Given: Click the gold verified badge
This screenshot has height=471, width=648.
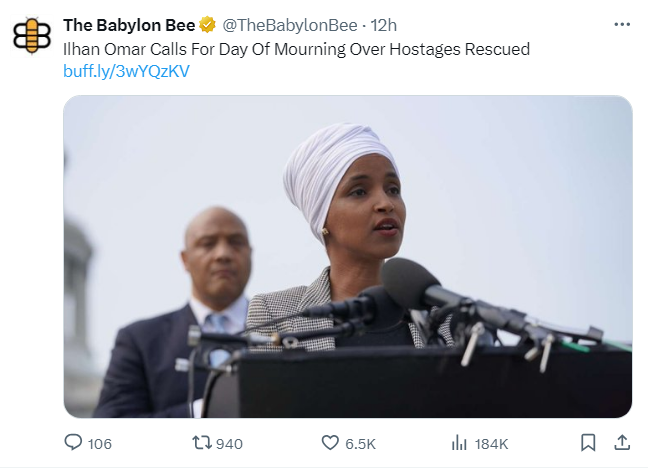Looking at the screenshot, I should 207,25.
